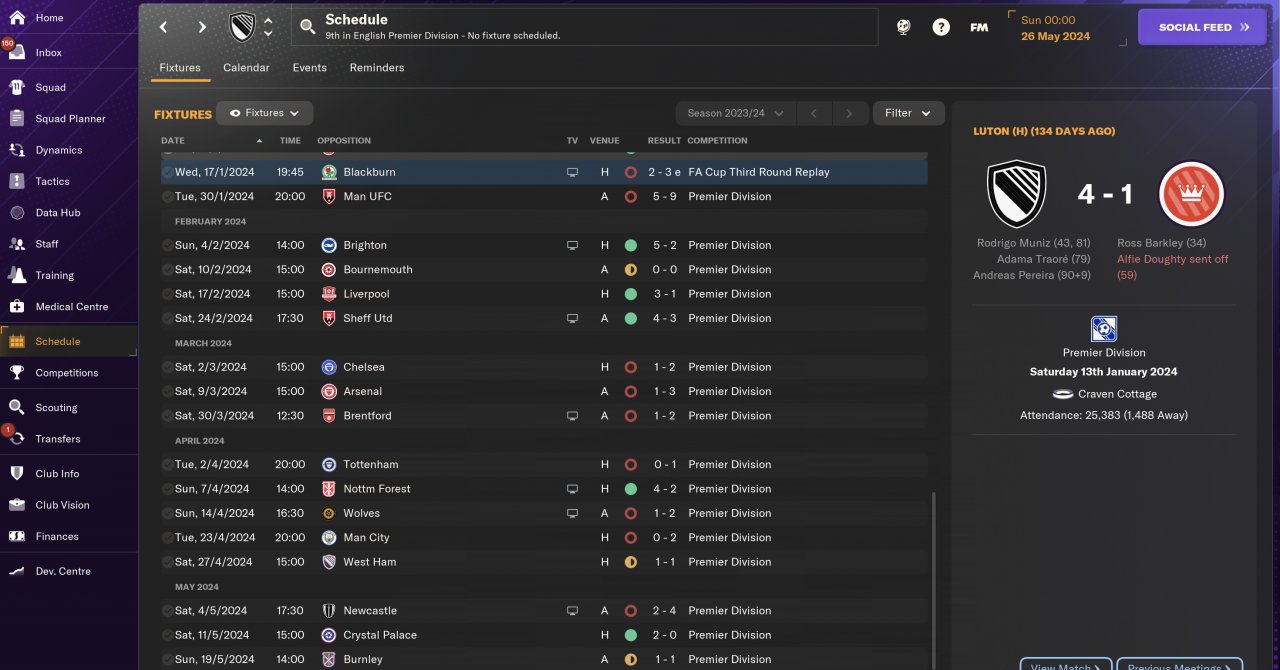The width and height of the screenshot is (1280, 670).
Task: Open the Scouting magnifier icon
Action: click(16, 408)
